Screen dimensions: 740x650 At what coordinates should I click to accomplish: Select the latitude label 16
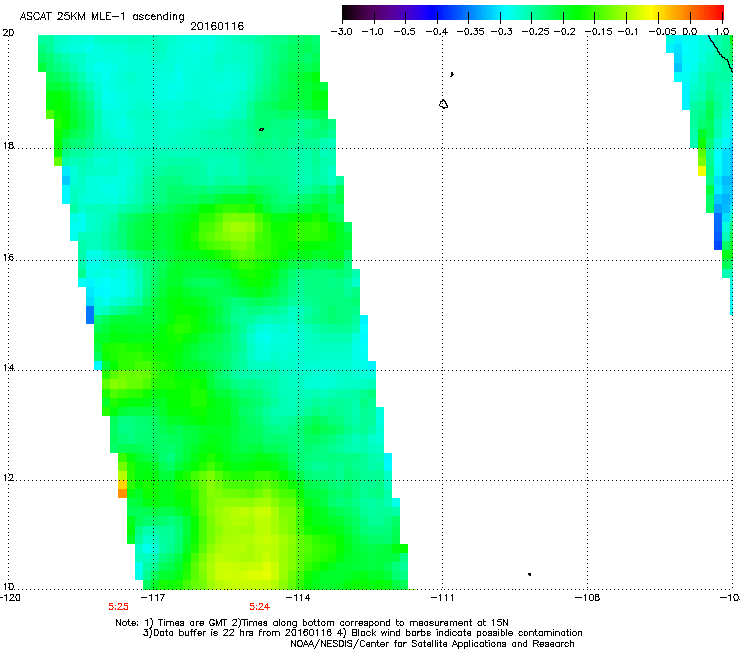pyautogui.click(x=8, y=258)
